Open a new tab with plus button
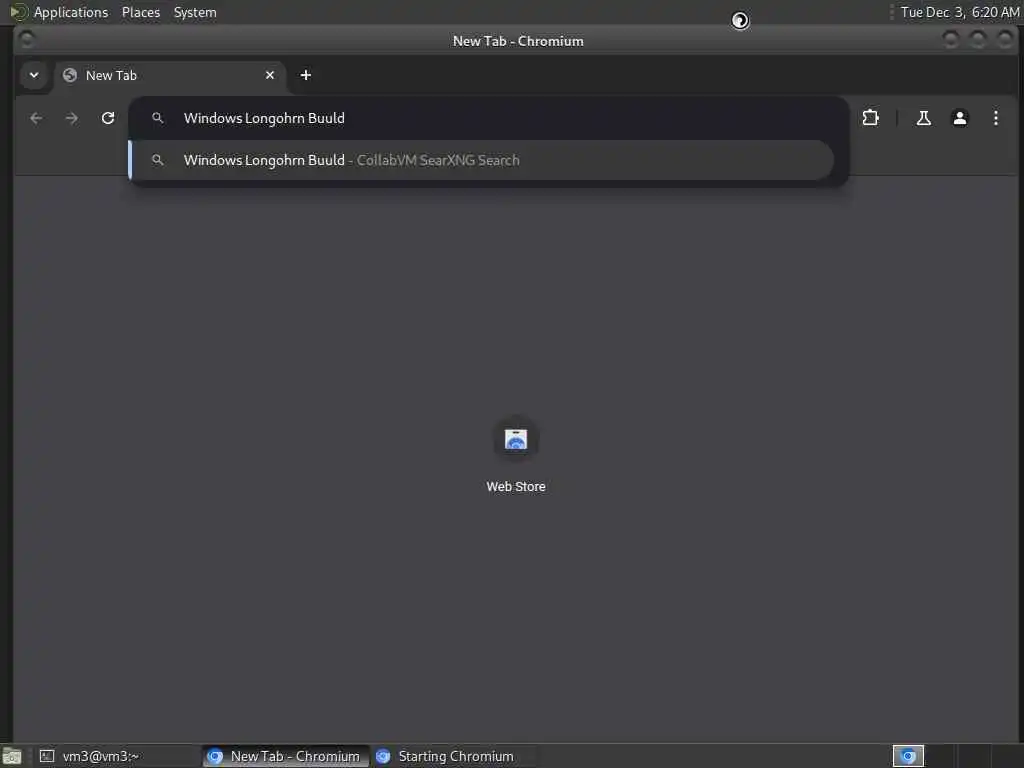 click(306, 75)
